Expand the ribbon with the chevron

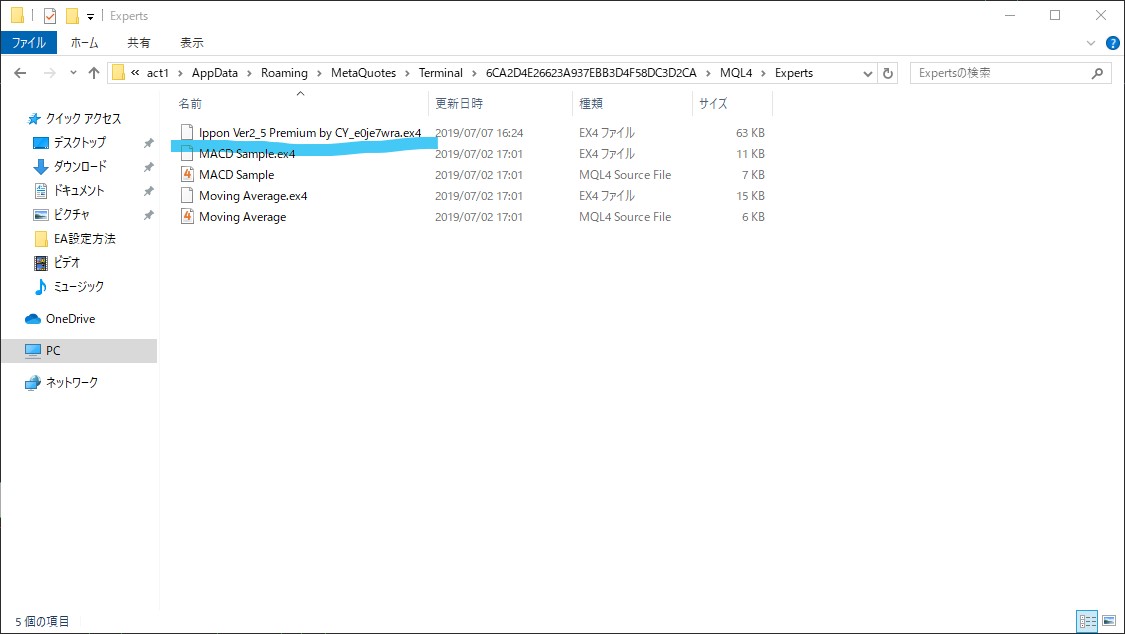point(1091,43)
